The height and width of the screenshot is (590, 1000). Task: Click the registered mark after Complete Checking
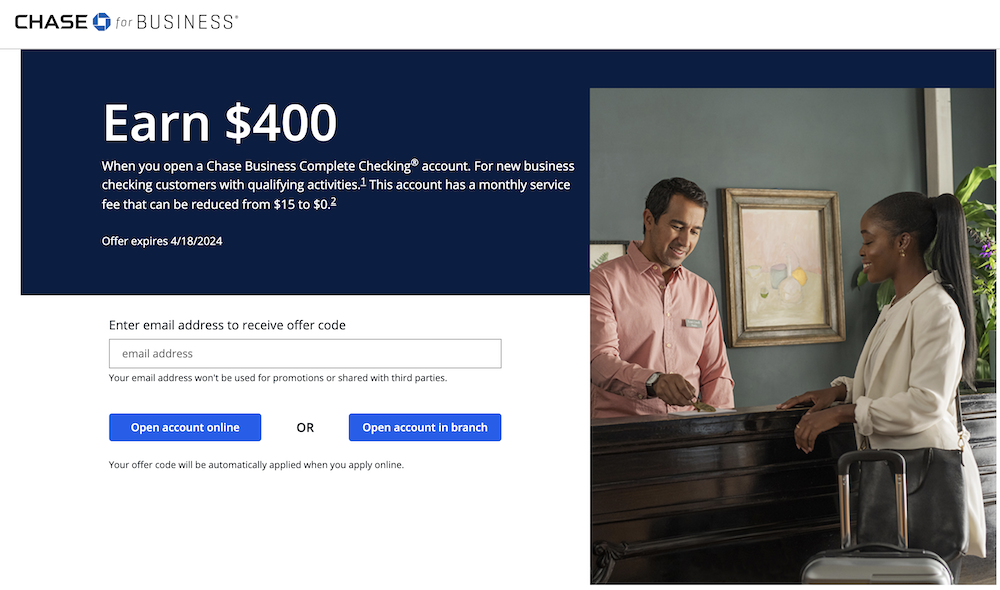tap(414, 162)
